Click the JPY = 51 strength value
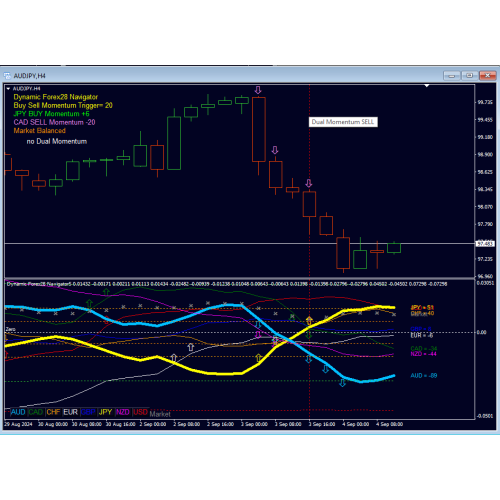The width and height of the screenshot is (500, 500). 422,307
